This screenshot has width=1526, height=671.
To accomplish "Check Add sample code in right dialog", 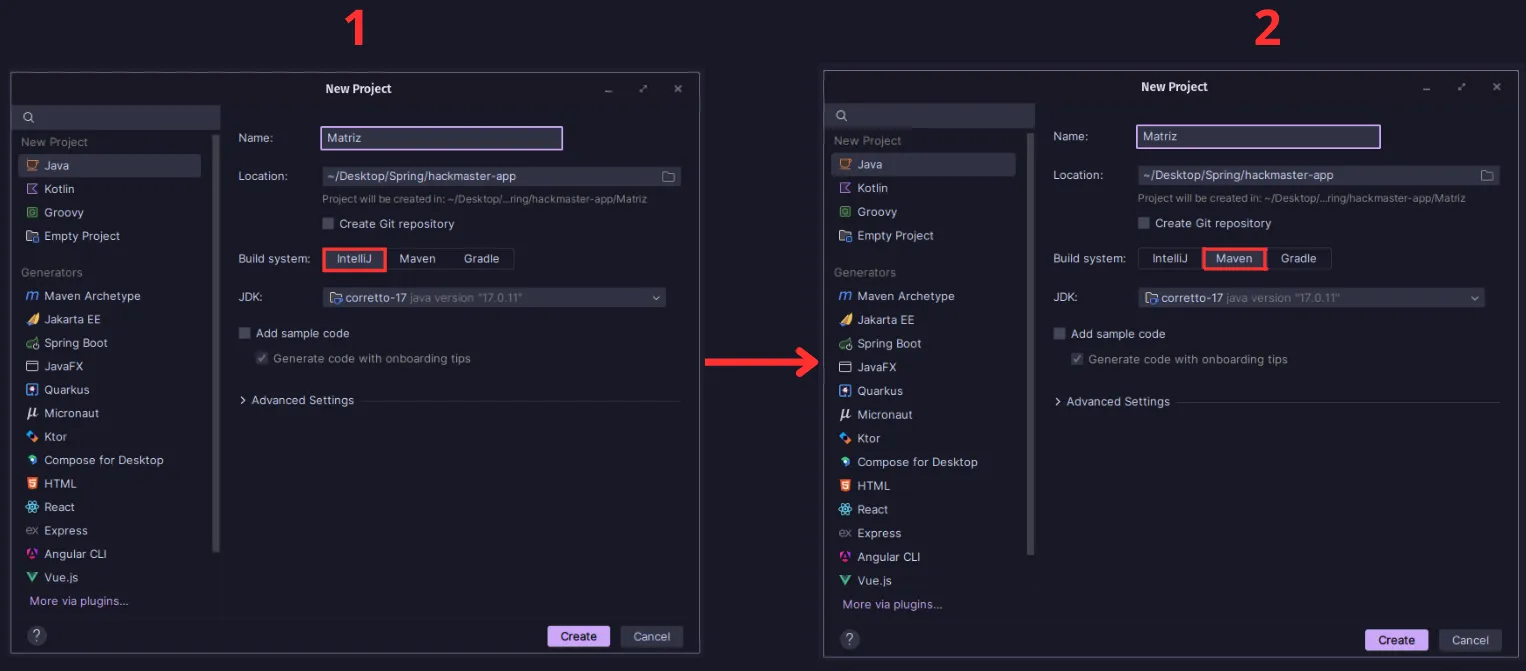I will coord(1060,334).
